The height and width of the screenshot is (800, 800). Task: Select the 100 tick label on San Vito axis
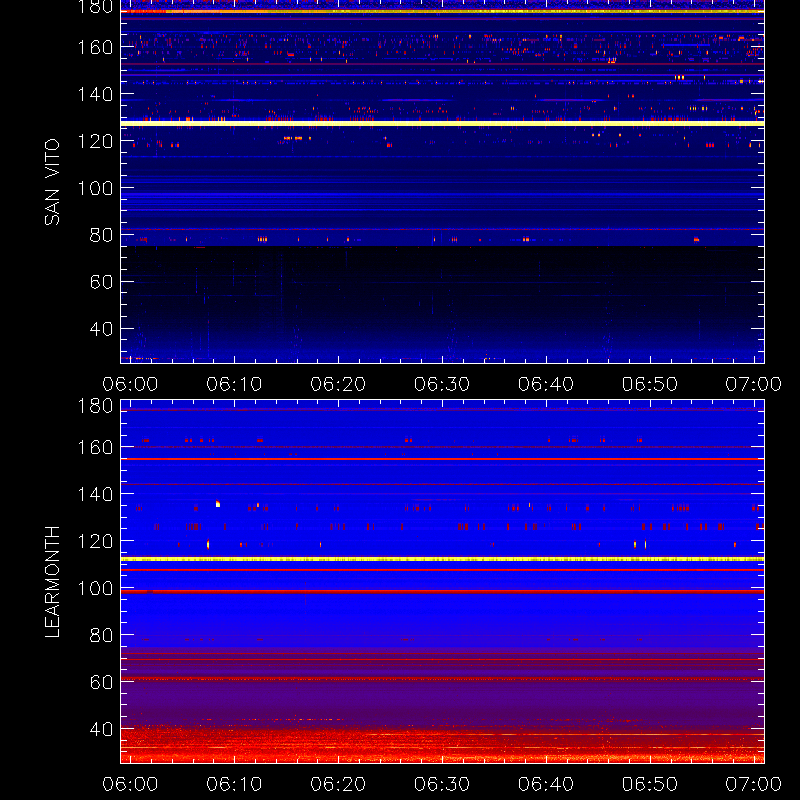pos(95,188)
